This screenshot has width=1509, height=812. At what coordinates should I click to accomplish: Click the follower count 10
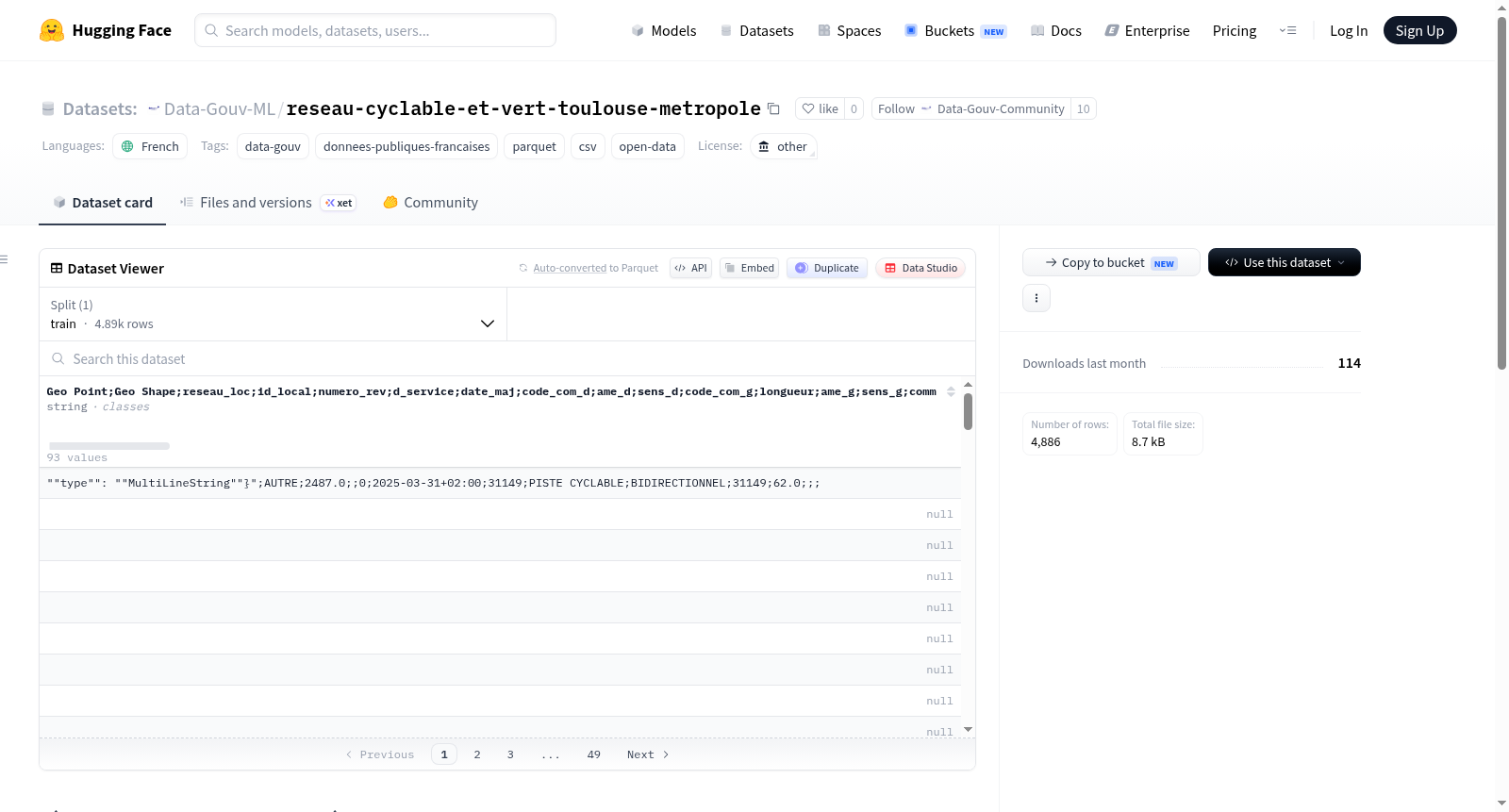1084,108
